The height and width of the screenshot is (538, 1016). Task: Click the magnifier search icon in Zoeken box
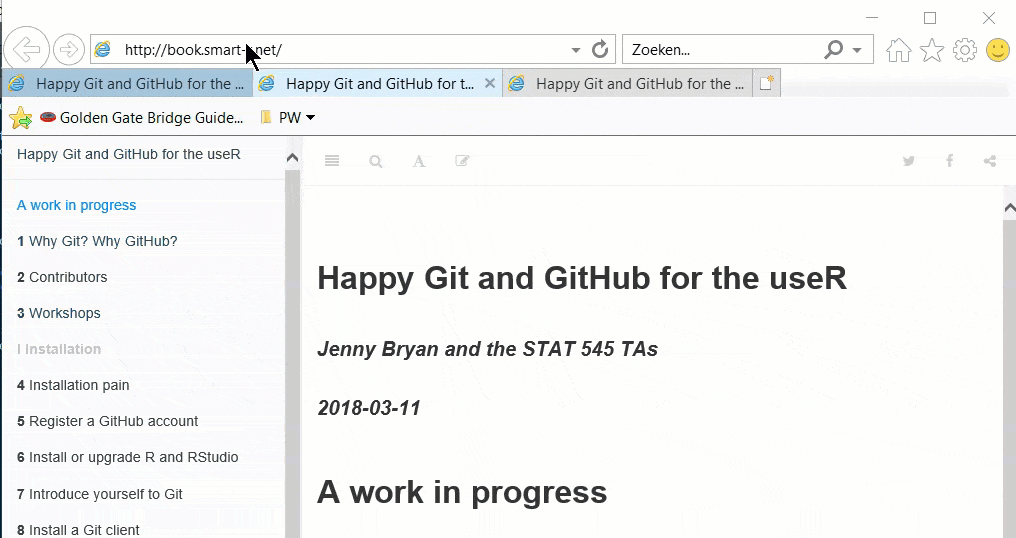tap(833, 49)
